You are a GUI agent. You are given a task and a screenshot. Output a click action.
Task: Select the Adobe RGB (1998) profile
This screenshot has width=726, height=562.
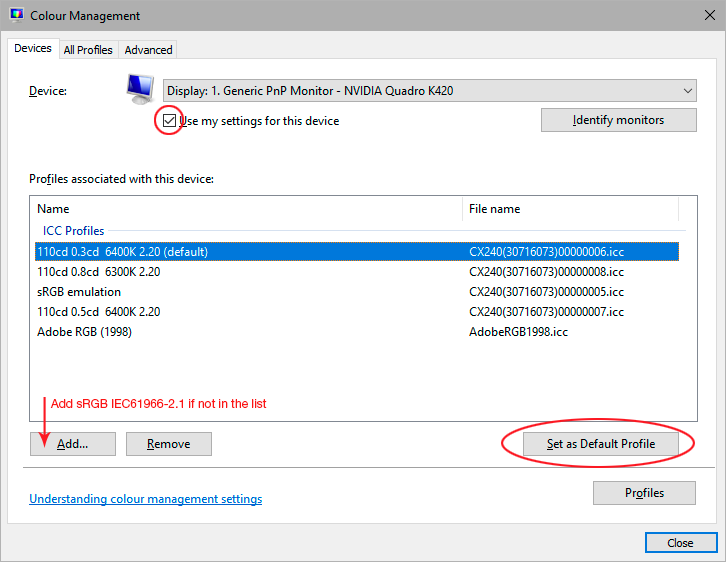84,332
